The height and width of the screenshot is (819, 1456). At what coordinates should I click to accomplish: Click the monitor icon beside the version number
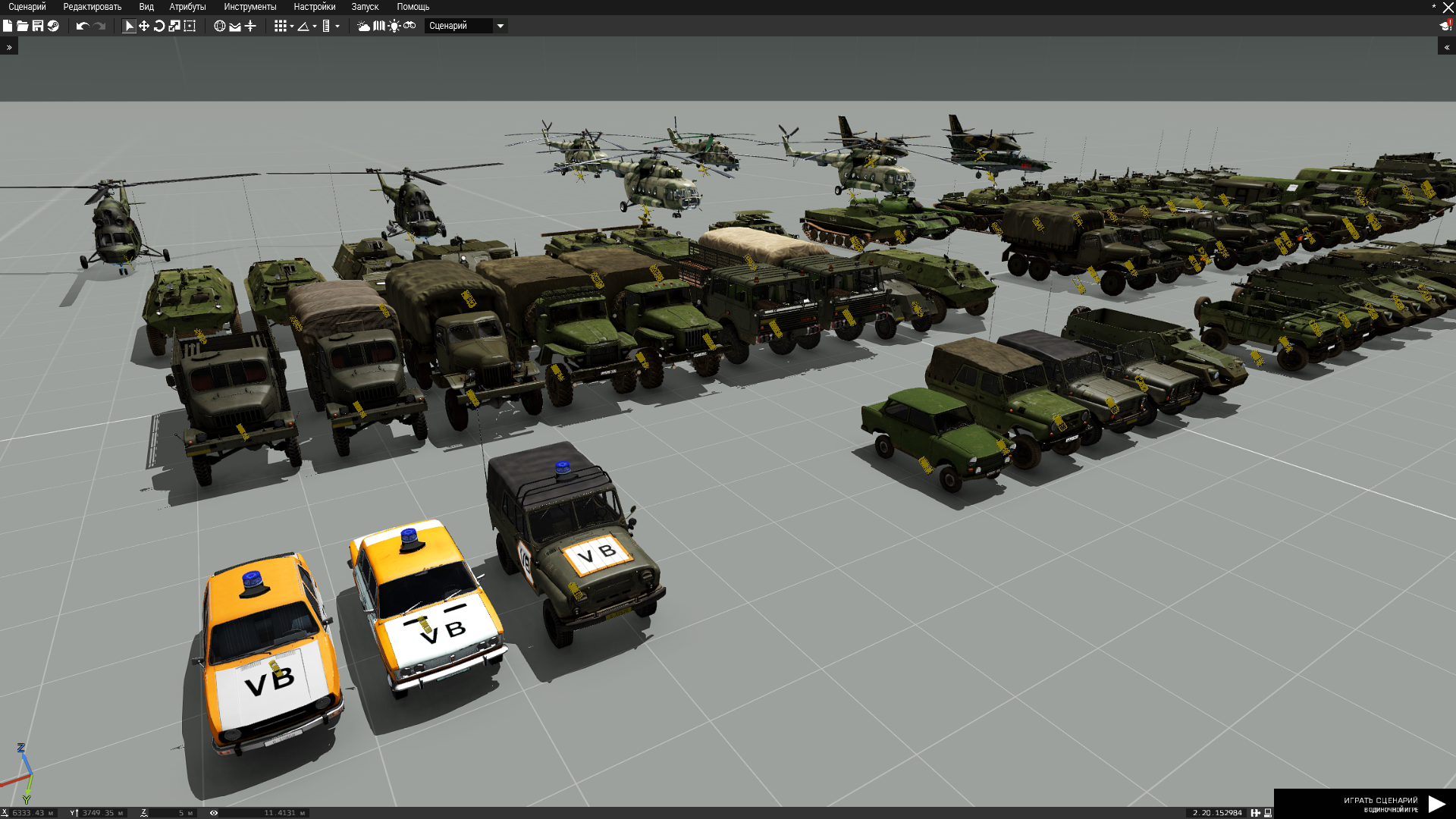1268,813
